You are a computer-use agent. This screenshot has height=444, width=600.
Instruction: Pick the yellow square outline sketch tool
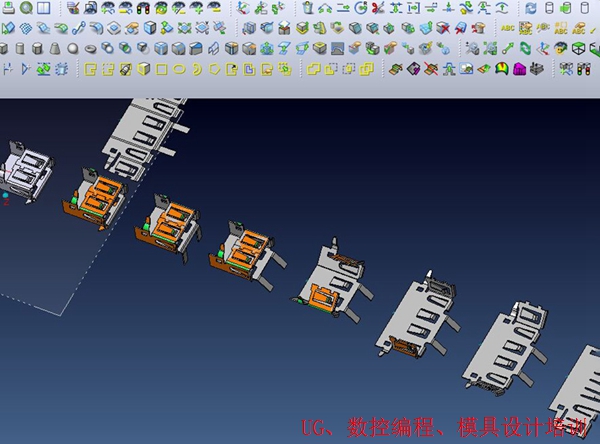point(160,69)
